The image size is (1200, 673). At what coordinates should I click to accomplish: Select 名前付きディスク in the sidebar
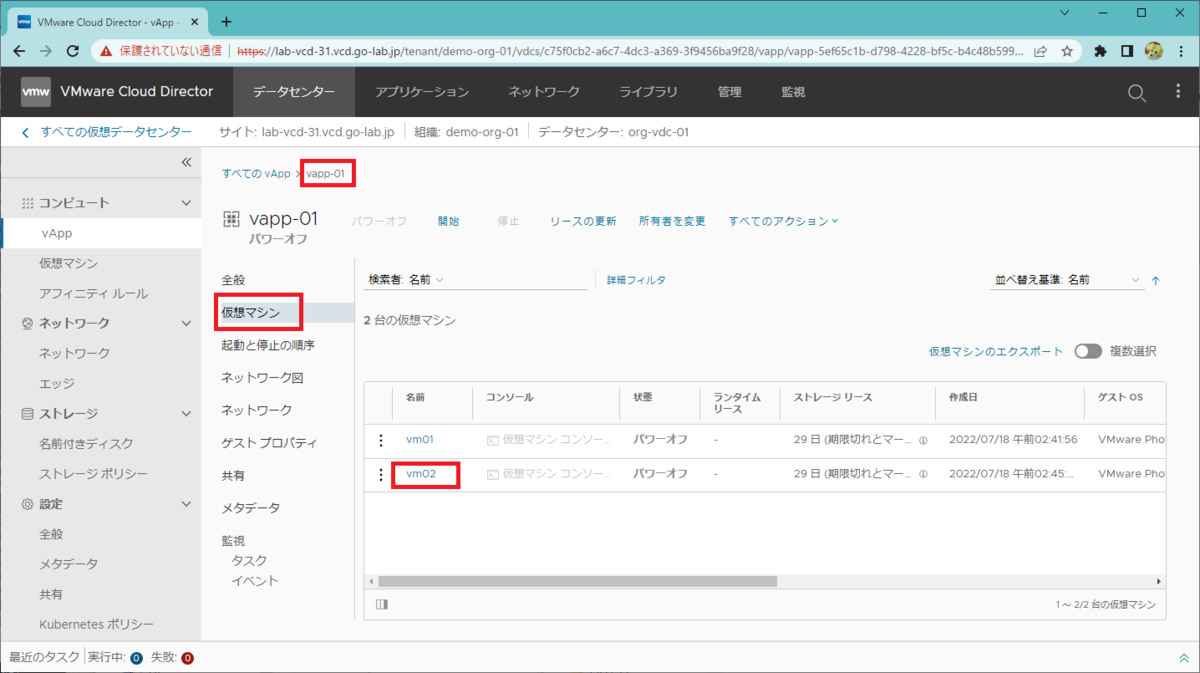(86, 443)
